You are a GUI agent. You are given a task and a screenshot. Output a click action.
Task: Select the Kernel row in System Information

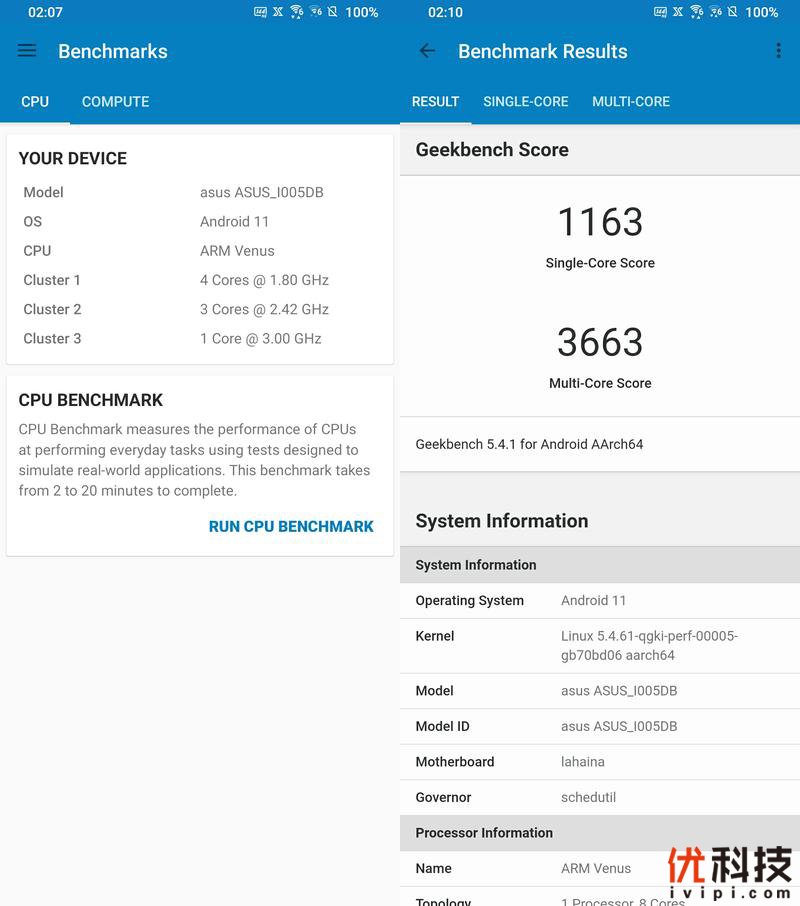(x=600, y=645)
